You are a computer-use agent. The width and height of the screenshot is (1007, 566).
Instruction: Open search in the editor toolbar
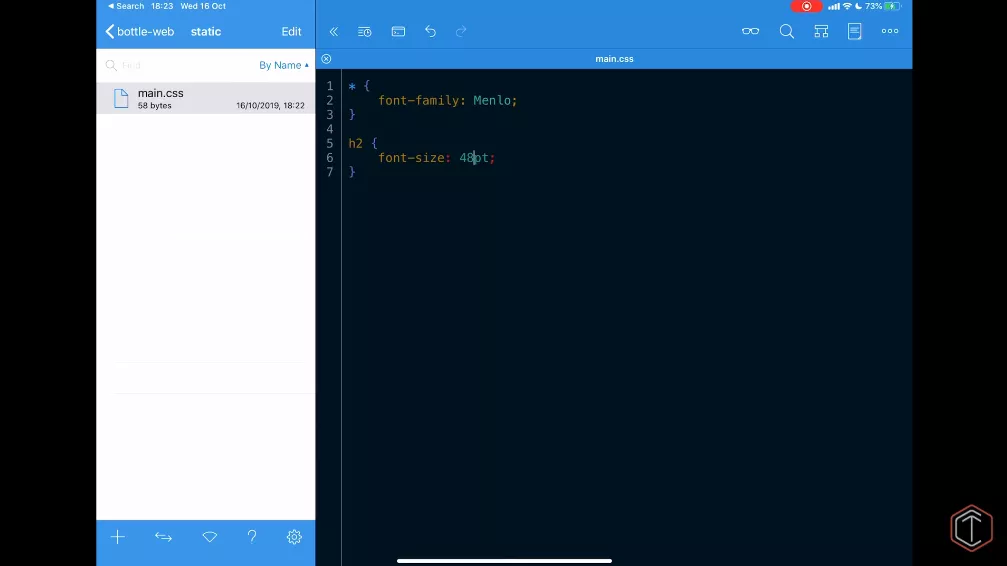[x=787, y=31]
